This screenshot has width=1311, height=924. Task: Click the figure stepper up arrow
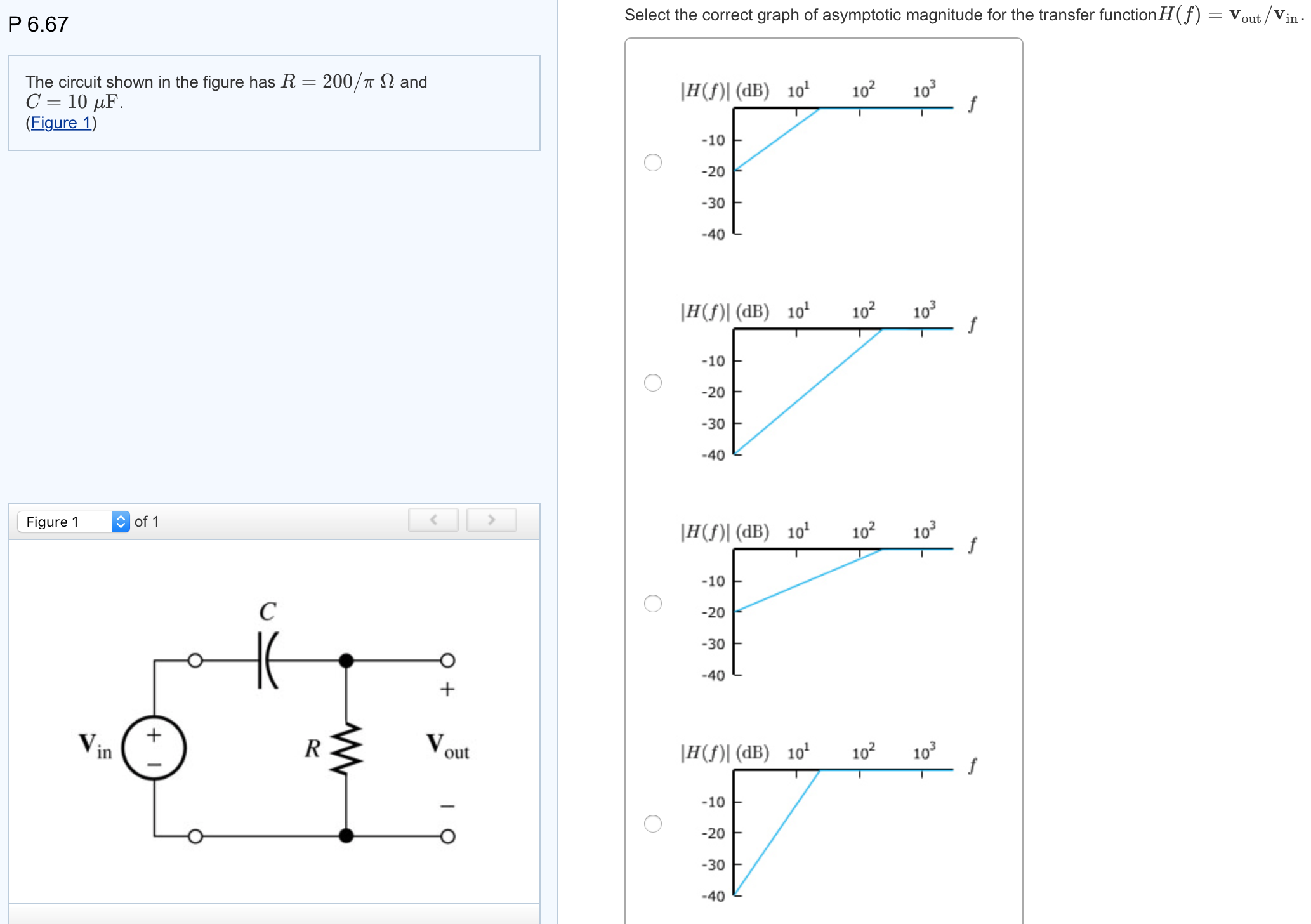click(120, 517)
